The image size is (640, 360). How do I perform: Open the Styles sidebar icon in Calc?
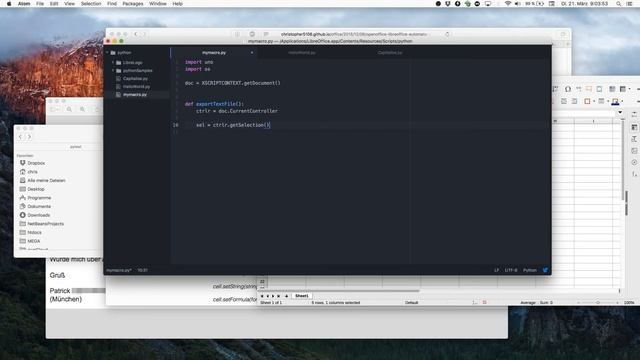(634, 139)
